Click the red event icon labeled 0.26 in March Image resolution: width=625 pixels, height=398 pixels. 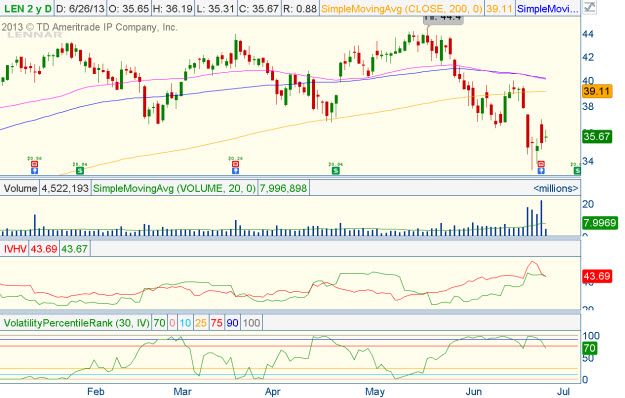236,164
